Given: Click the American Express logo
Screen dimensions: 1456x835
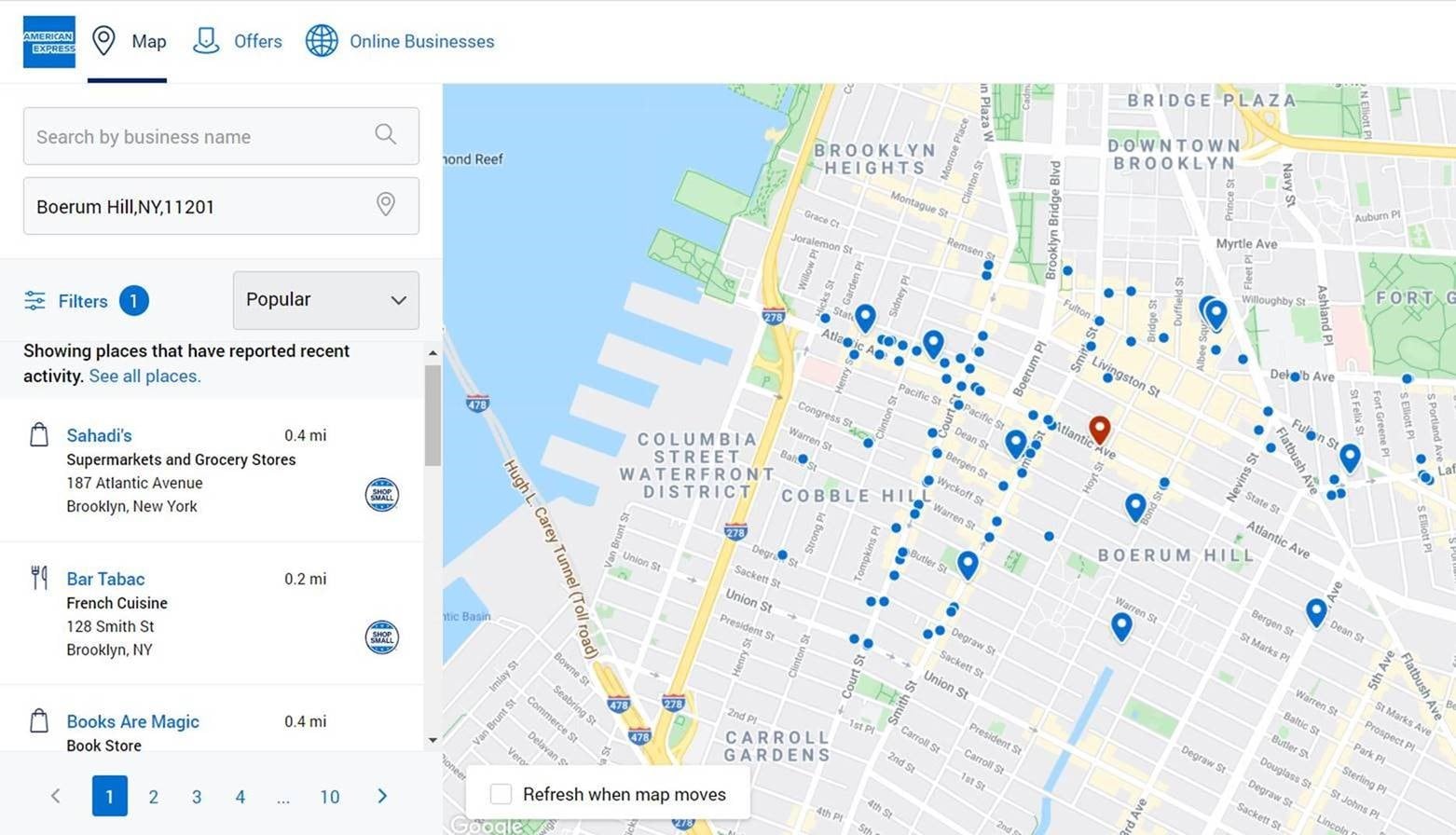Looking at the screenshot, I should click(x=48, y=42).
